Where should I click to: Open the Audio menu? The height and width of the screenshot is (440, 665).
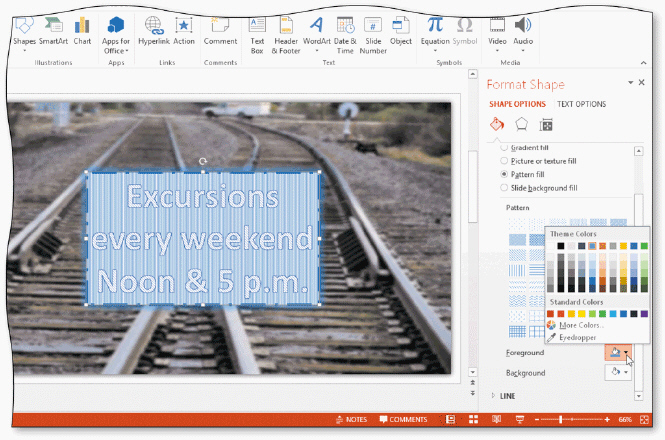click(x=523, y=34)
